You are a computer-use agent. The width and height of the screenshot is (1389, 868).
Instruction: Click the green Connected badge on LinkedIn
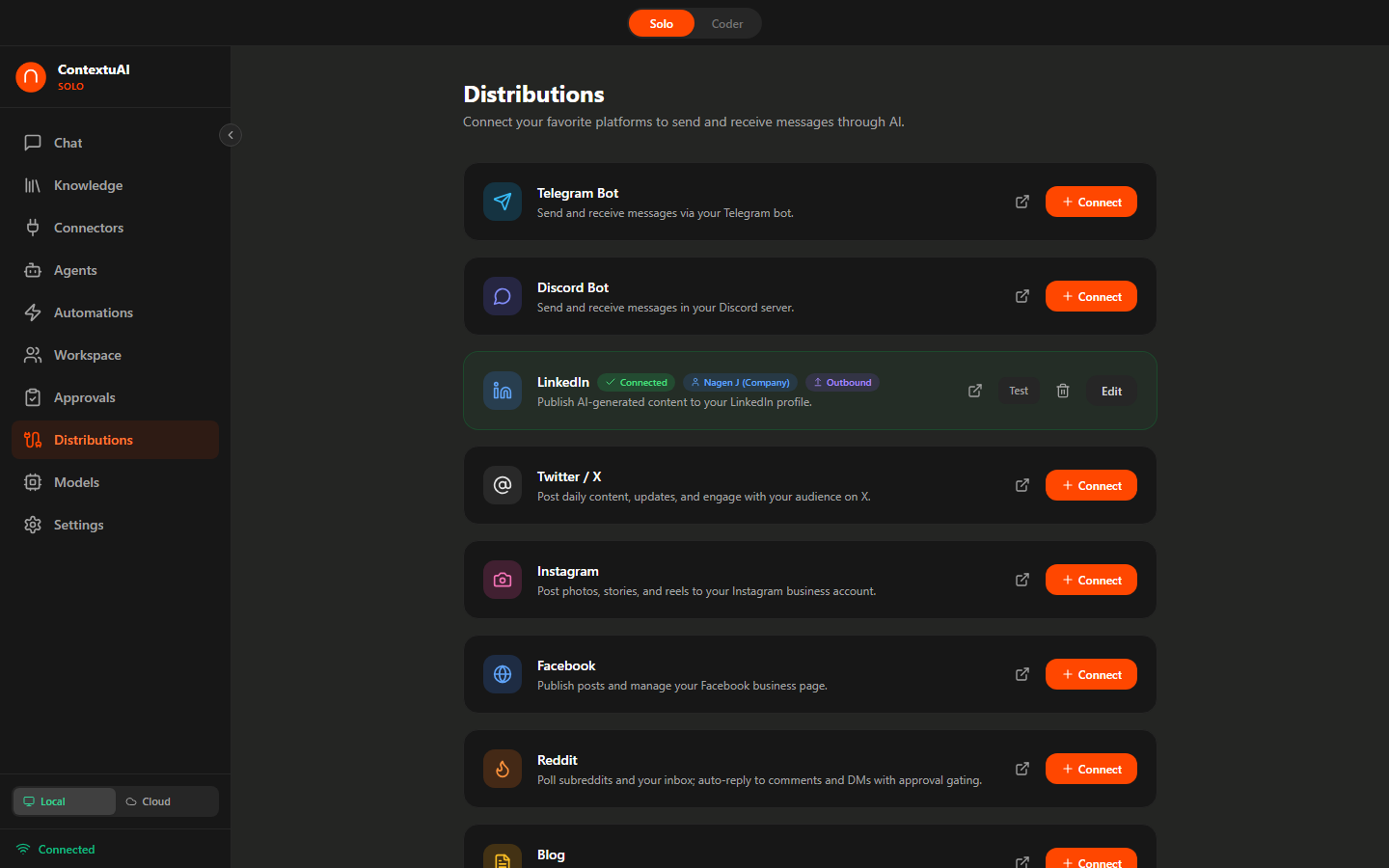(637, 382)
